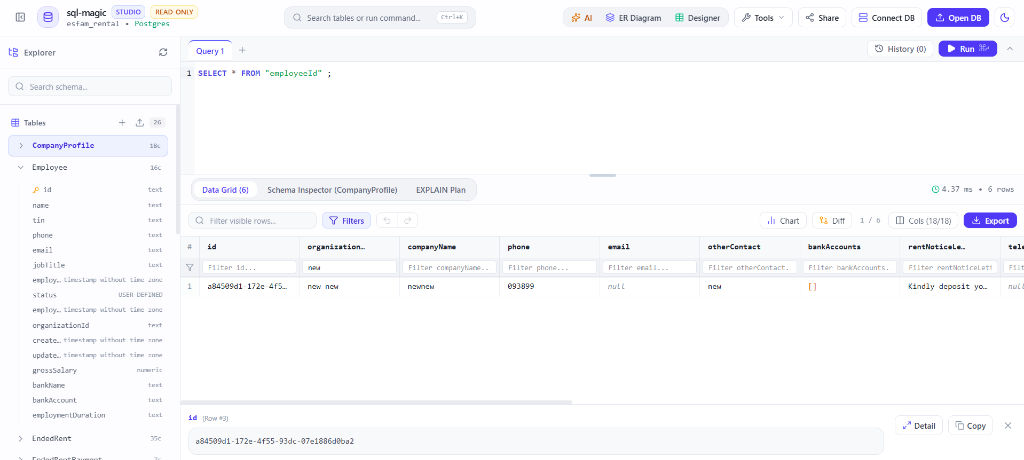Click the organization filter containing 'new'
The image size is (1024, 460).
(349, 267)
